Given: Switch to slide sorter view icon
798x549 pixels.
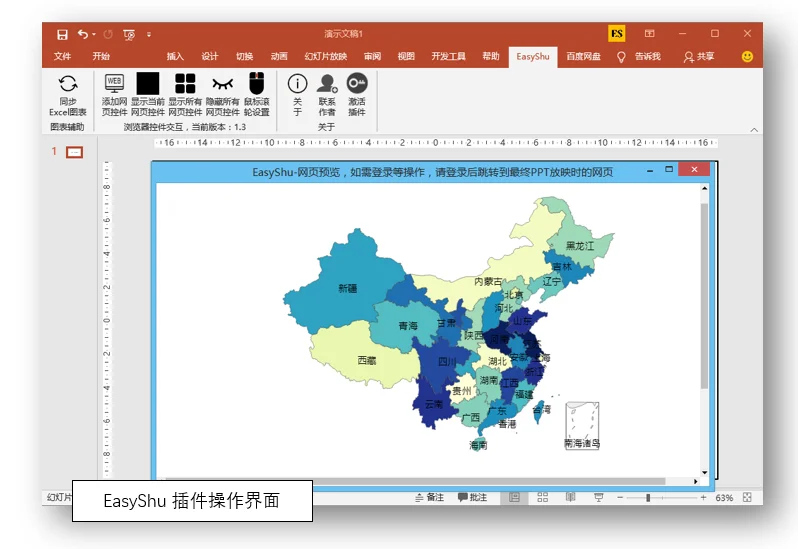Looking at the screenshot, I should [x=543, y=497].
